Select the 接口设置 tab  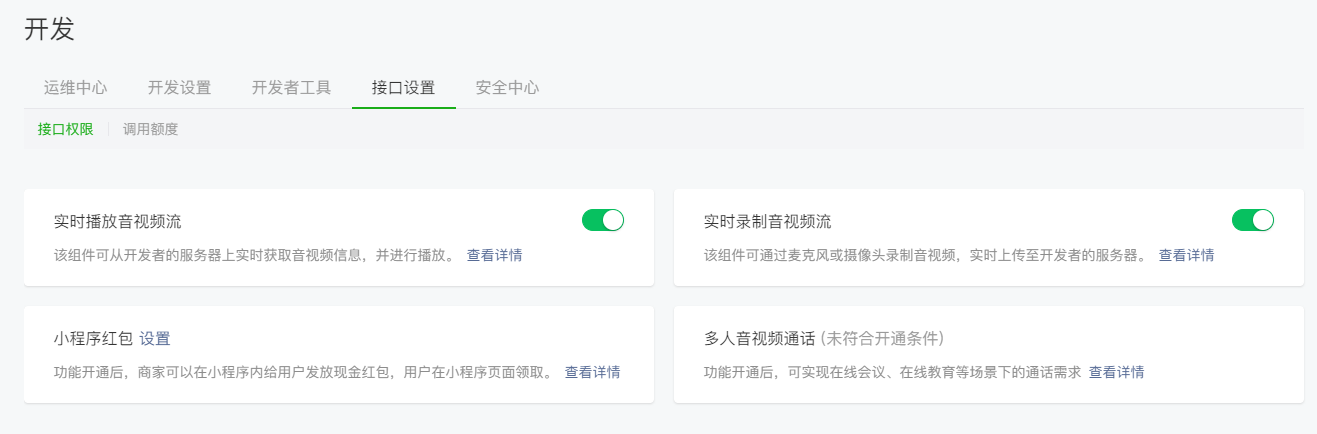(x=404, y=87)
